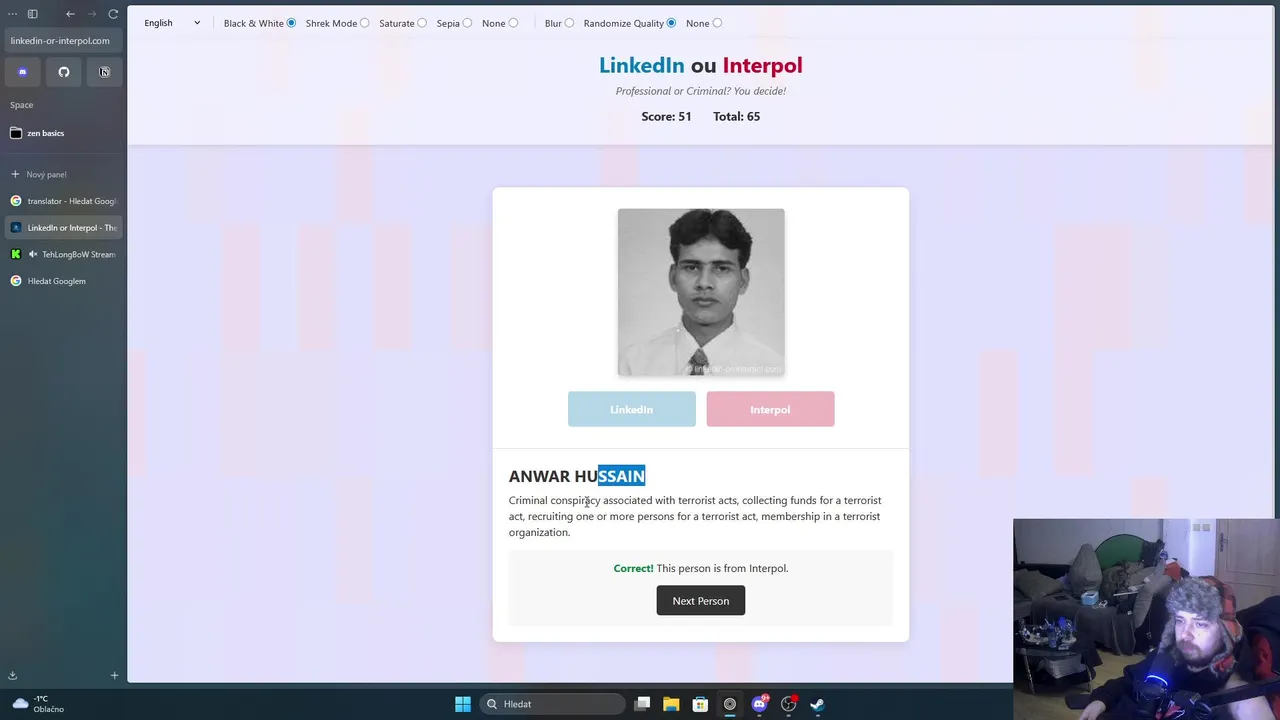Image resolution: width=1280 pixels, height=720 pixels.
Task: Select the Saturate filter
Action: coord(422,23)
